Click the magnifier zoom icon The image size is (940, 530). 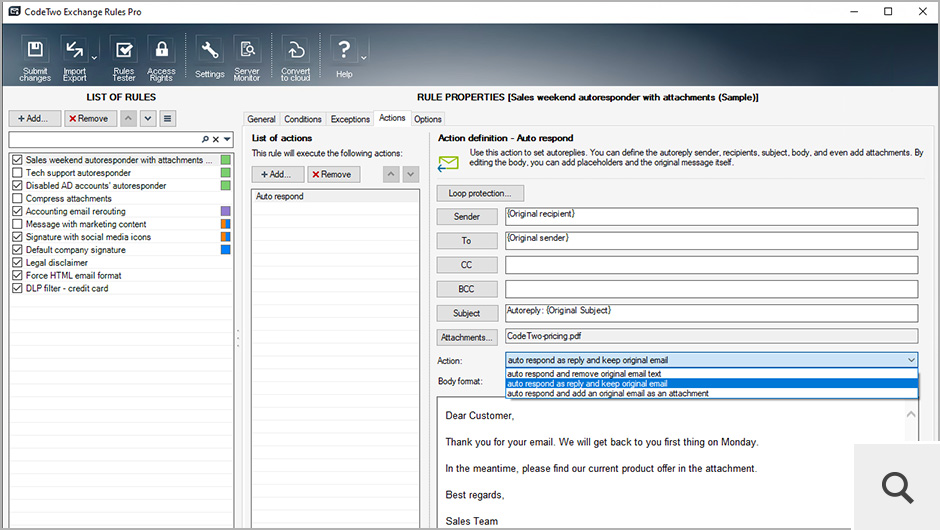pos(897,487)
